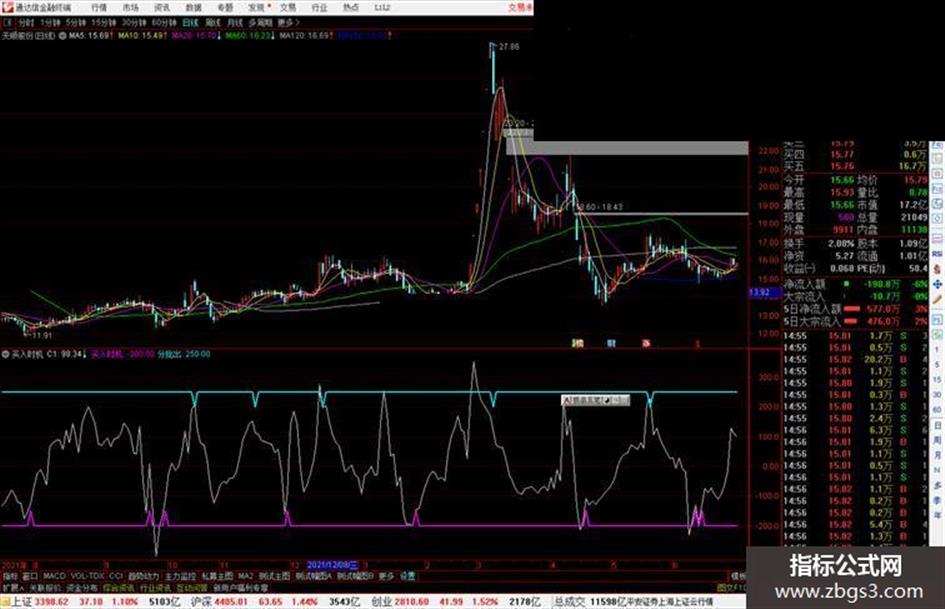Click the RSI icon in right sidebar
The width and height of the screenshot is (945, 609).
tap(937, 254)
